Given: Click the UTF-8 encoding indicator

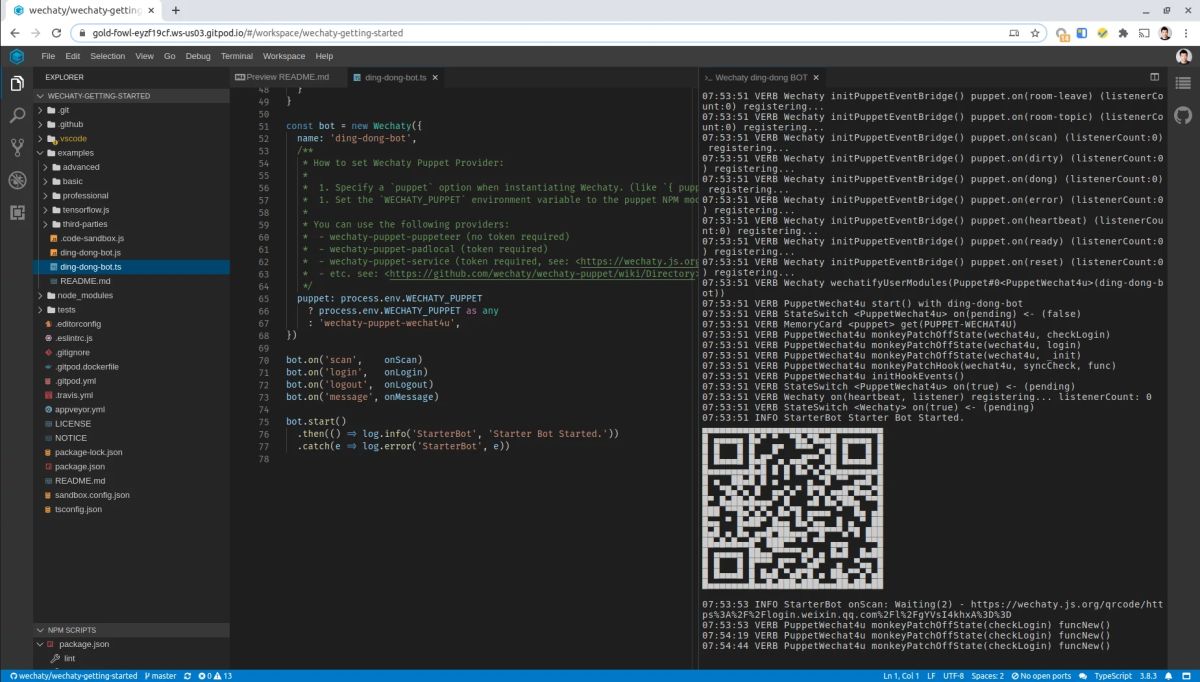Looking at the screenshot, I should click(x=953, y=676).
